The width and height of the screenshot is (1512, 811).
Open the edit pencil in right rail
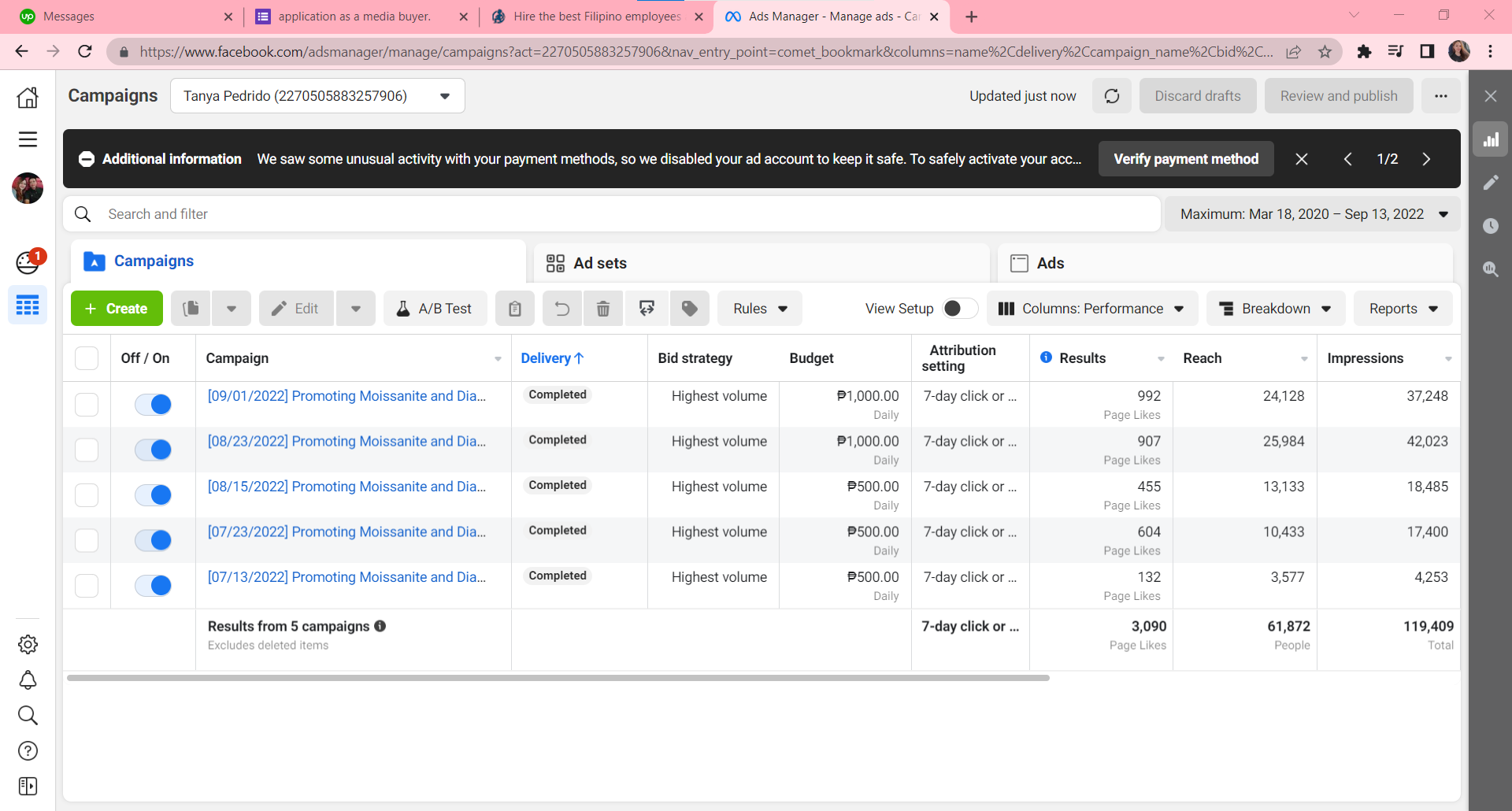pyautogui.click(x=1491, y=183)
